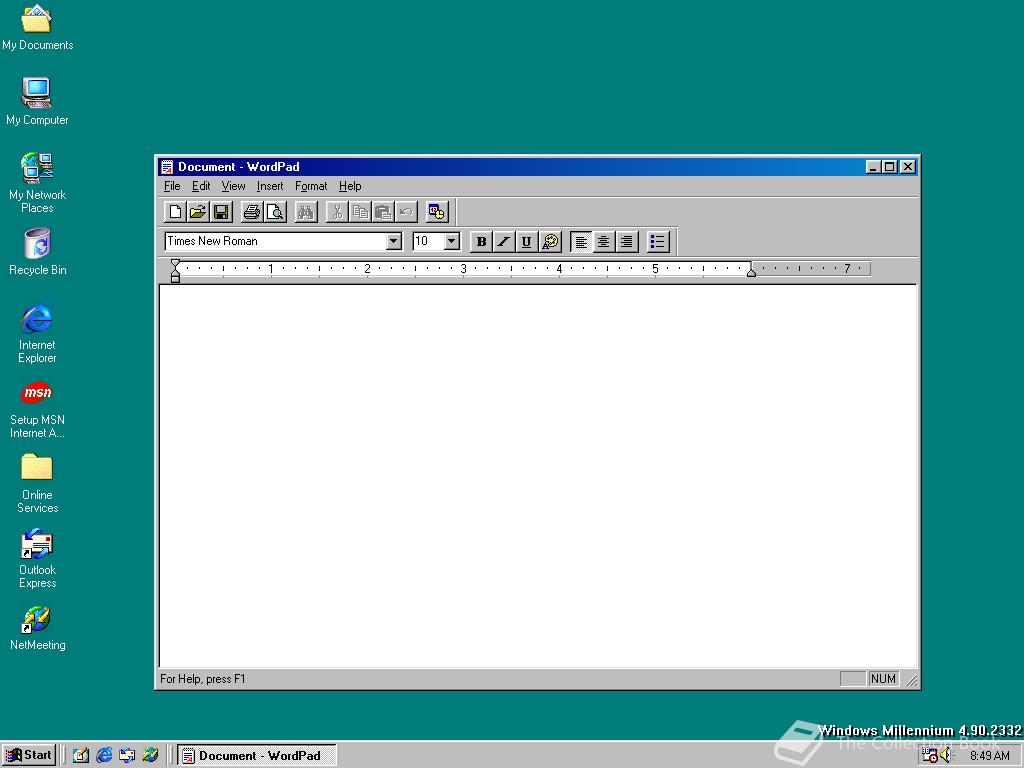
Task: Click the NUM indicator in the status bar
Action: tap(884, 678)
